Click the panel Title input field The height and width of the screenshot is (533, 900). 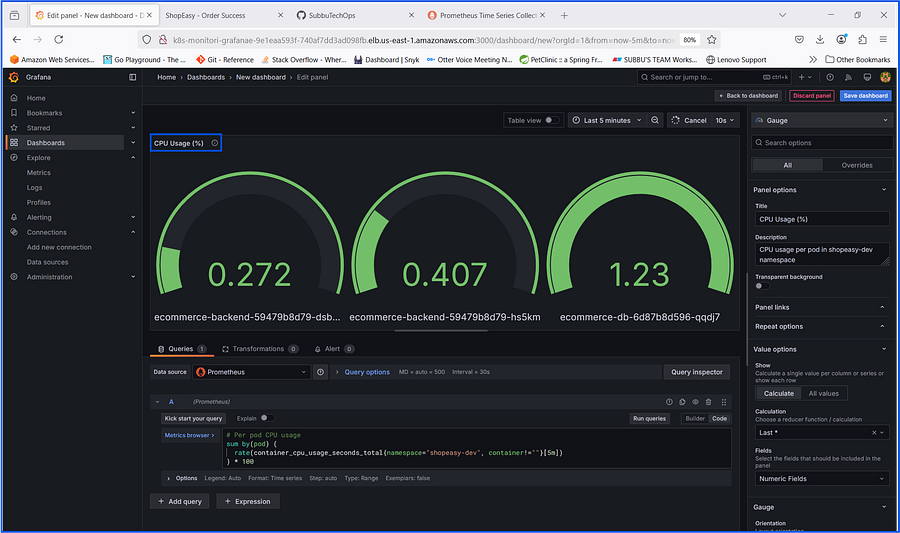822,219
